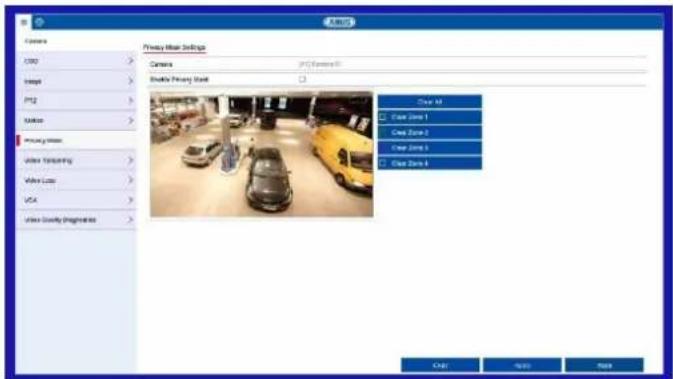673x379 pixels.
Task: Open the Video Loss menu item
Action: pyautogui.click(x=76, y=180)
